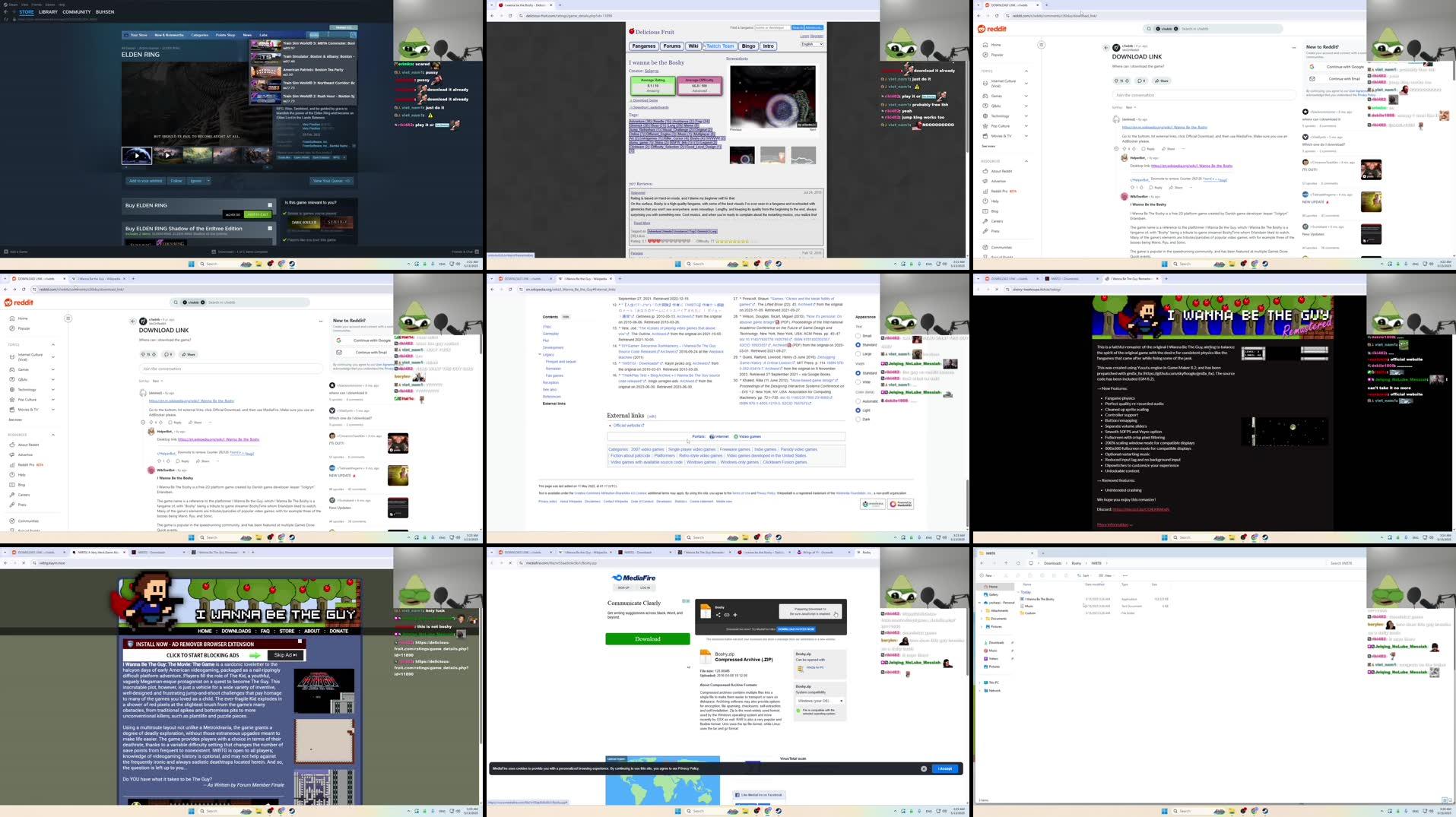Select Large text size in Wikipedia Appearance

click(x=858, y=353)
